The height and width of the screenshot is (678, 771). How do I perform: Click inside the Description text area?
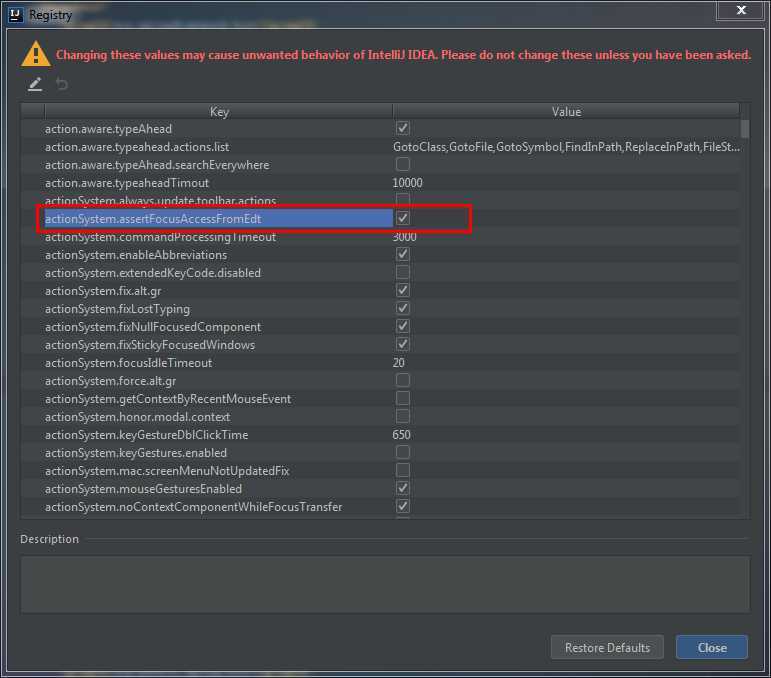(385, 585)
